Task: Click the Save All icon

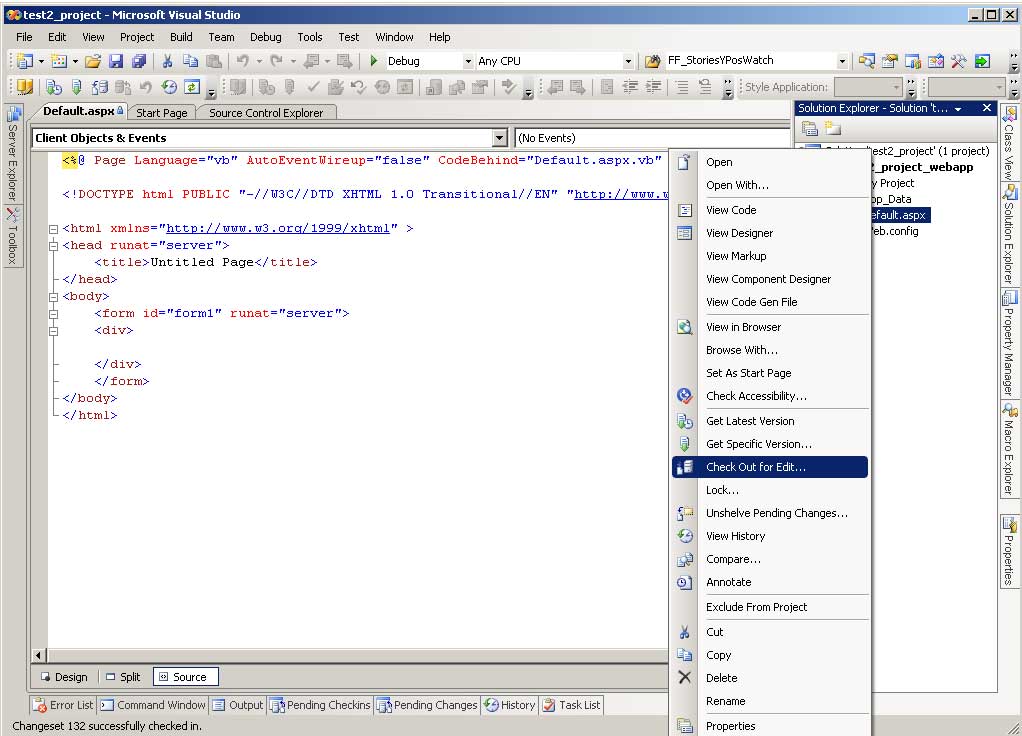Action: pos(139,61)
